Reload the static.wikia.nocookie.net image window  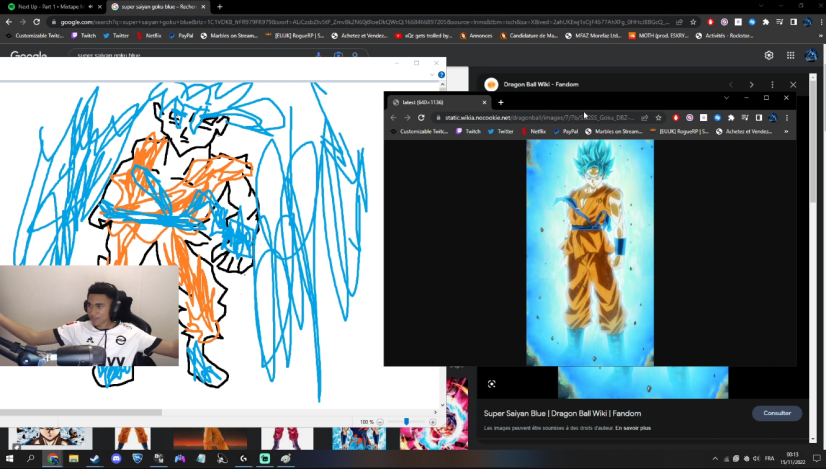(x=421, y=118)
